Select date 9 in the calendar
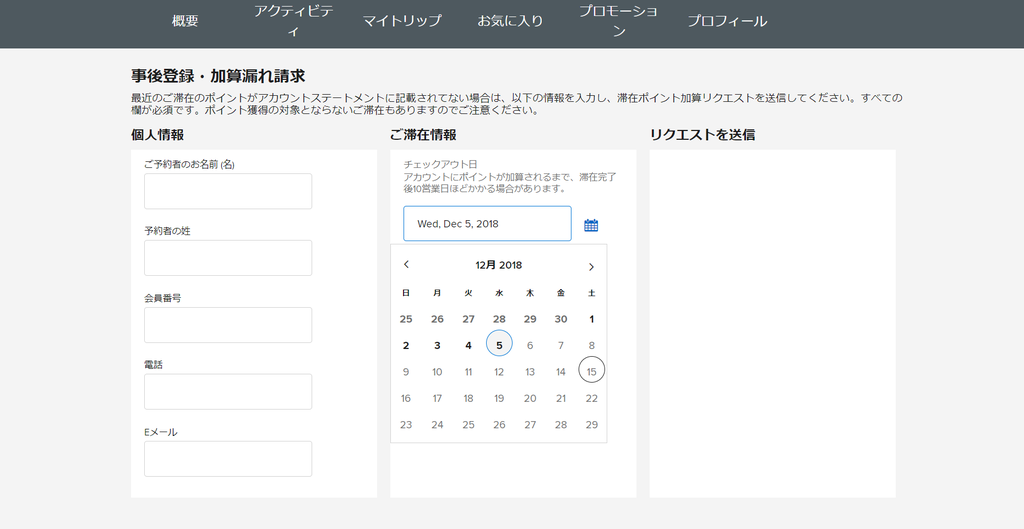Screen dimensions: 1024x529 pyautogui.click(x=406, y=372)
